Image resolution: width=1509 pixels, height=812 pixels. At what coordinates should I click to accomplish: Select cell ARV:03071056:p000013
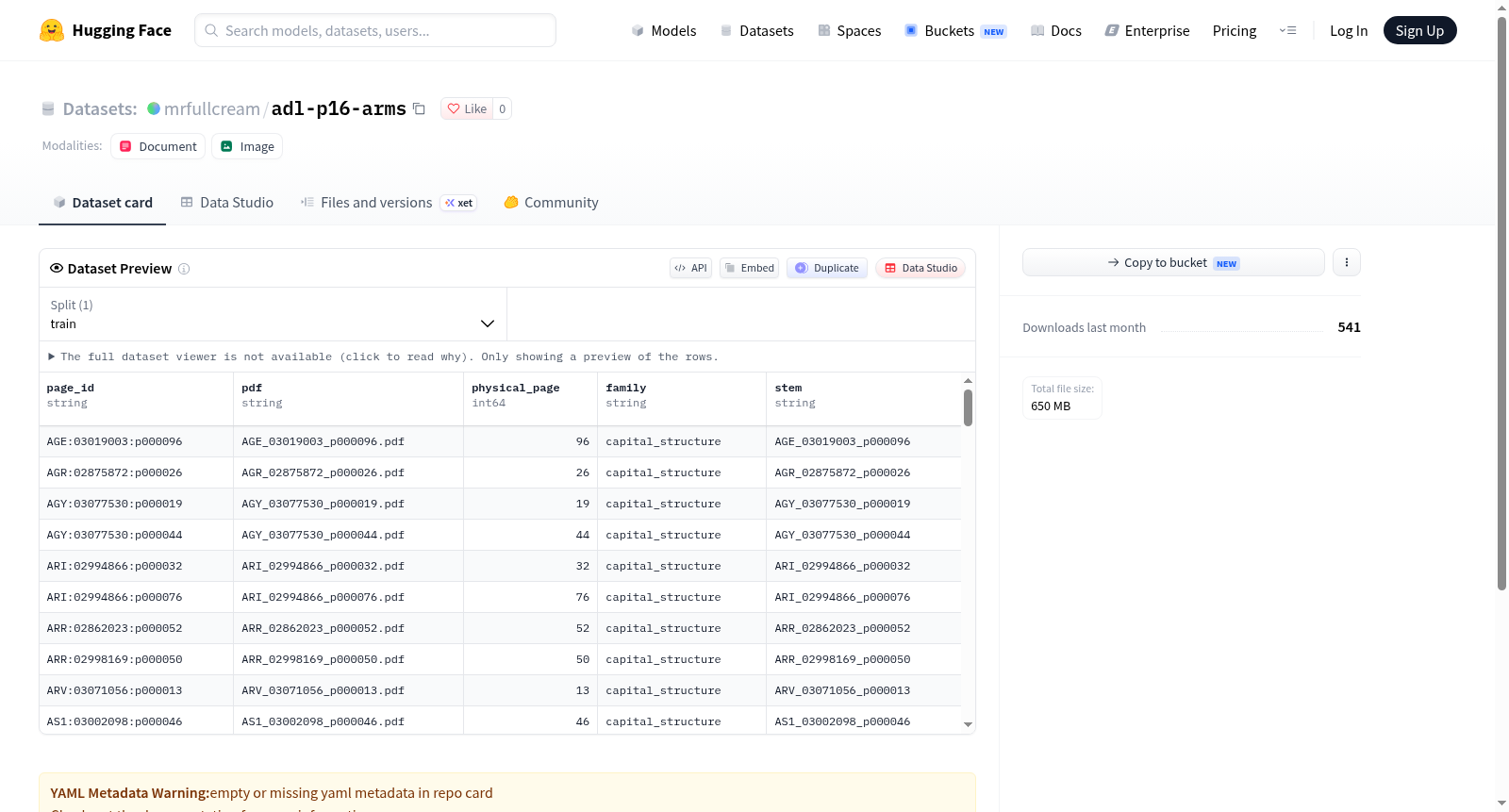click(137, 690)
